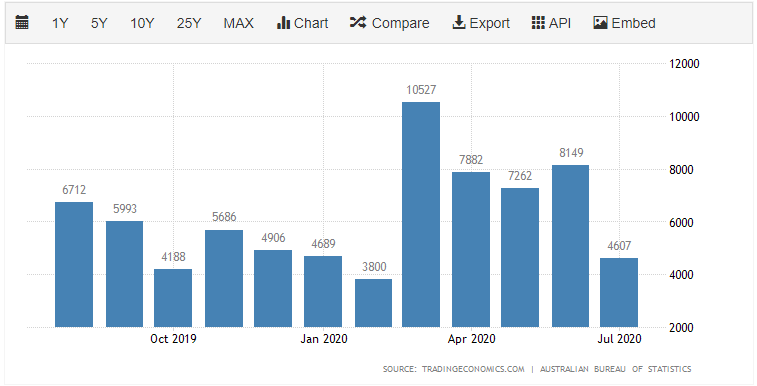
Task: Click the 4000 y-axis value
Action: (681, 275)
